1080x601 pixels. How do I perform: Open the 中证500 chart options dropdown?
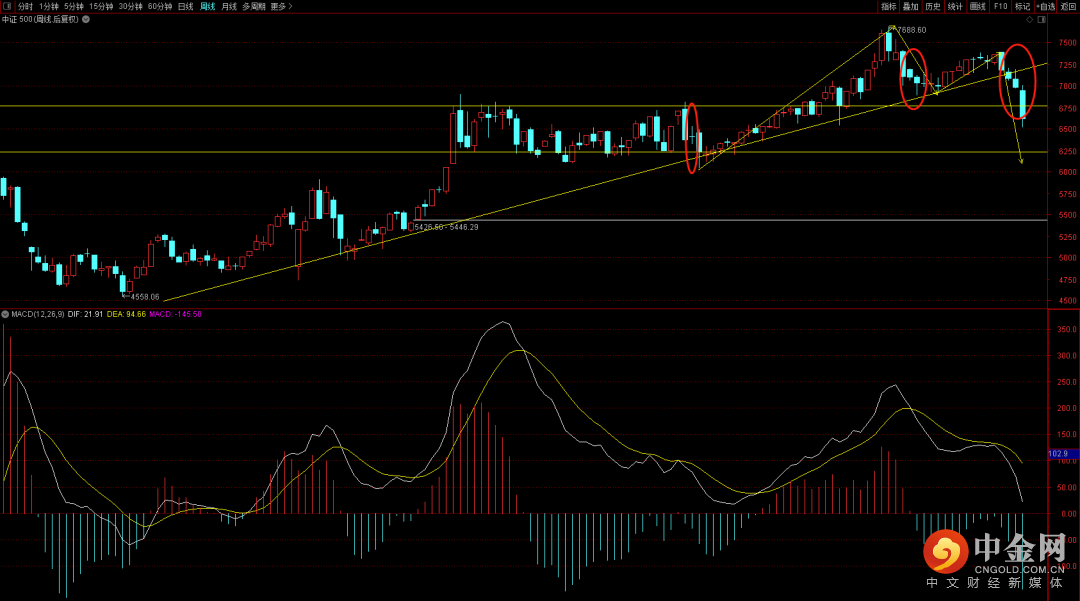pyautogui.click(x=86, y=19)
